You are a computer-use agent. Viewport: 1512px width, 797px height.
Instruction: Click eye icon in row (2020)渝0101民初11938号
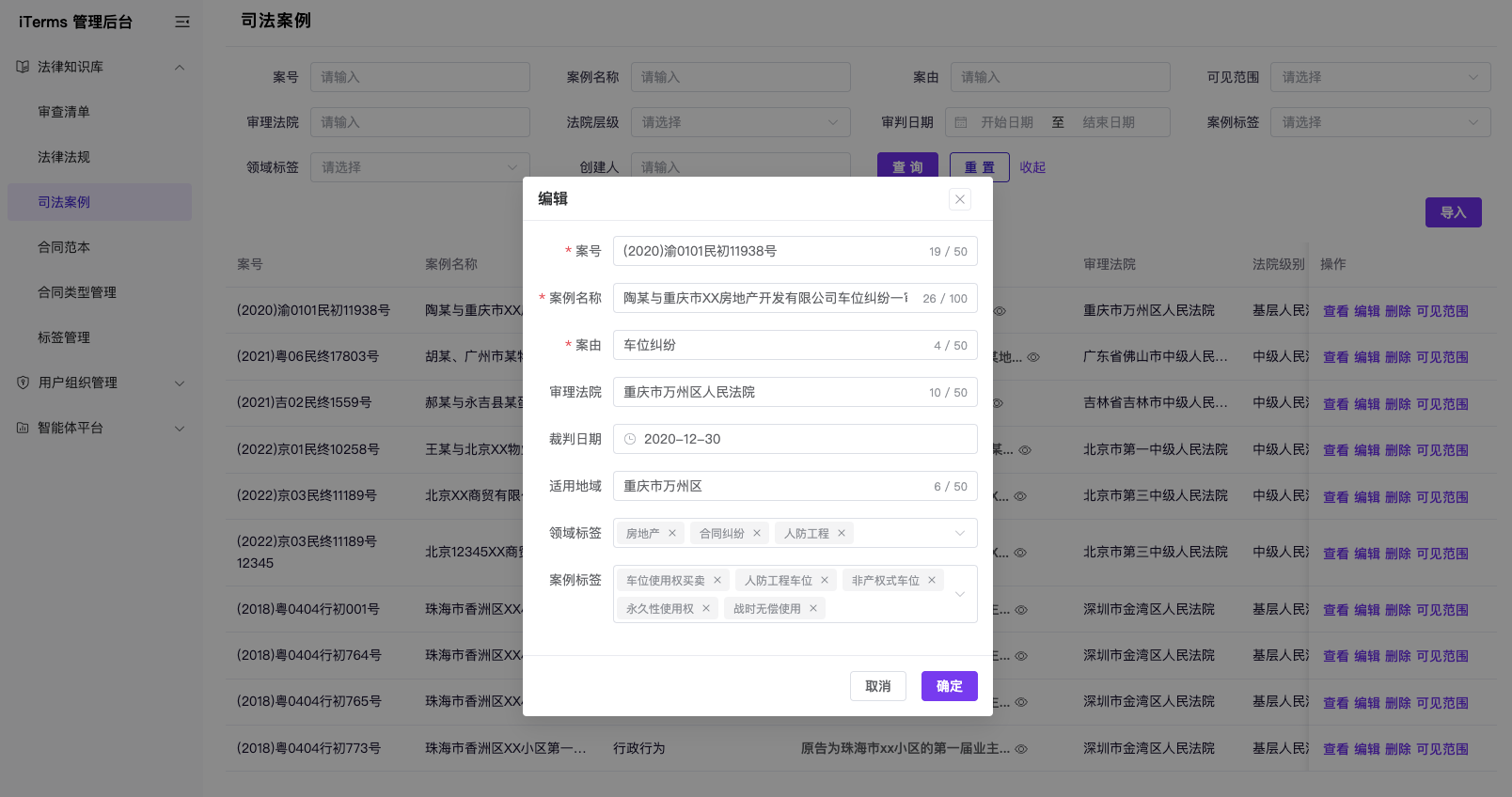(1000, 310)
